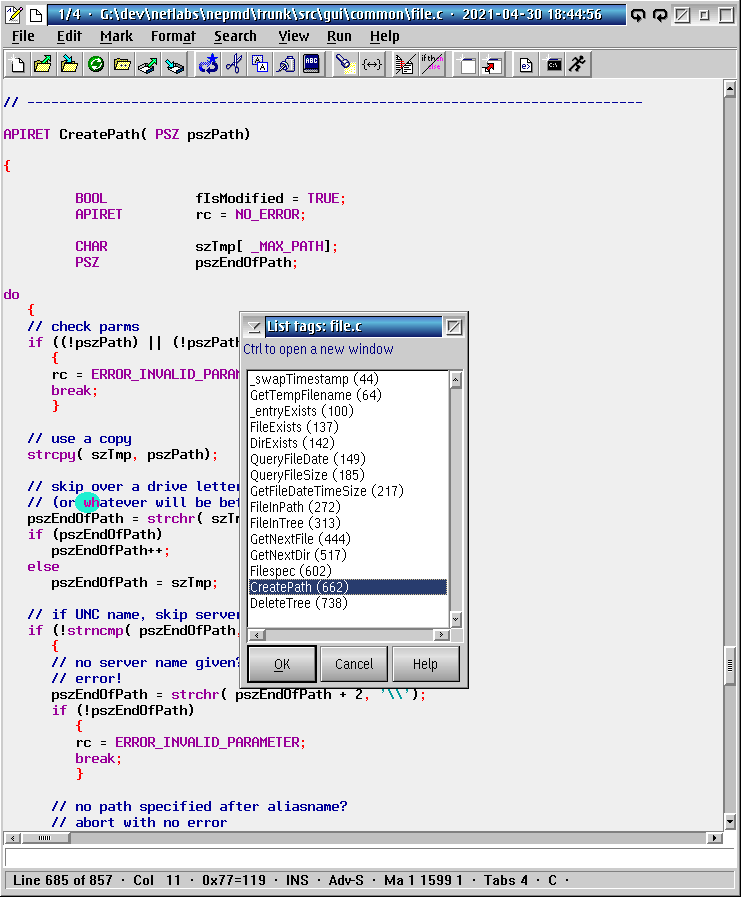Click Cancel in List tags dialog
The height and width of the screenshot is (897, 741).
pos(354,664)
